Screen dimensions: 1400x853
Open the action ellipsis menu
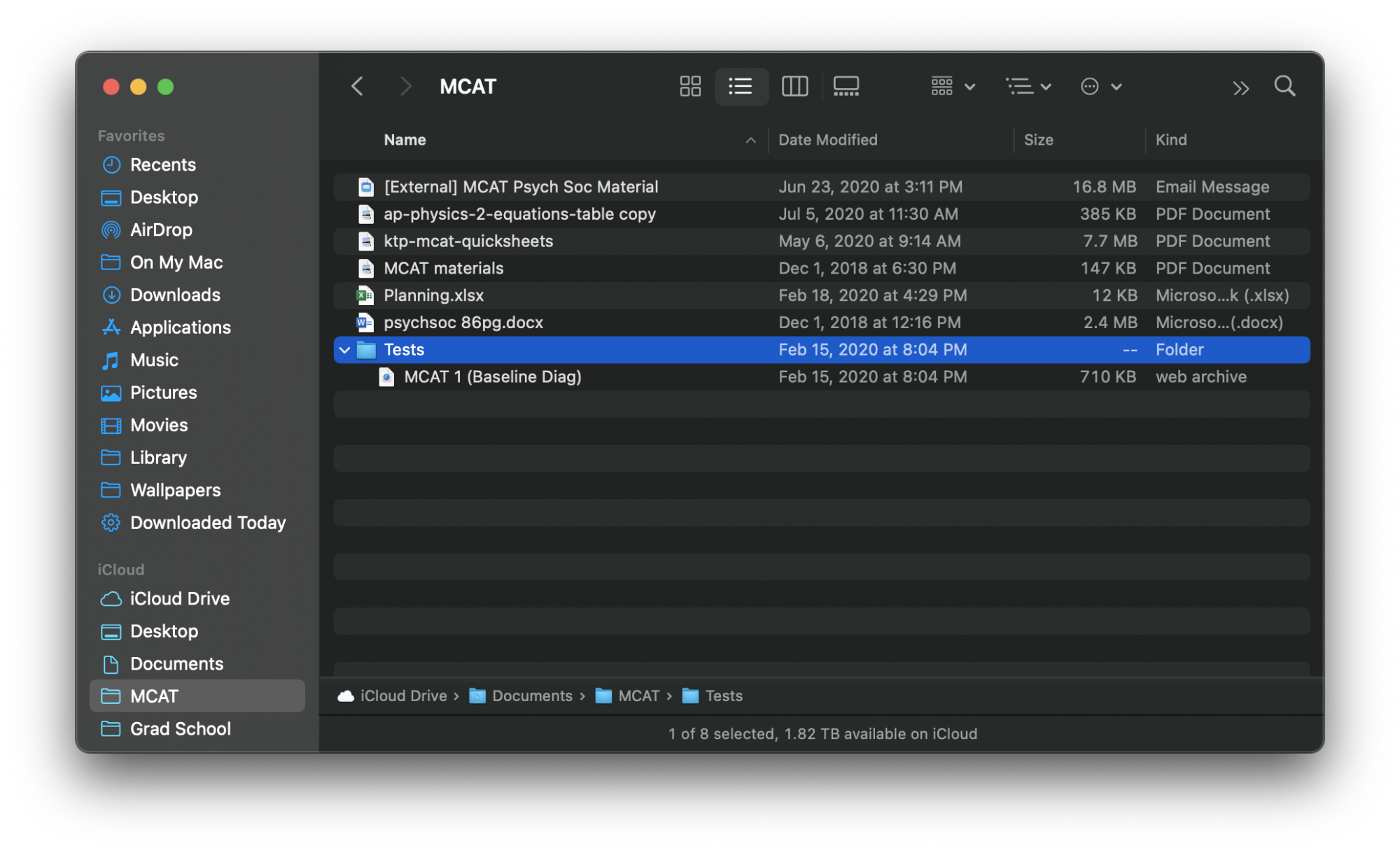pos(1100,86)
